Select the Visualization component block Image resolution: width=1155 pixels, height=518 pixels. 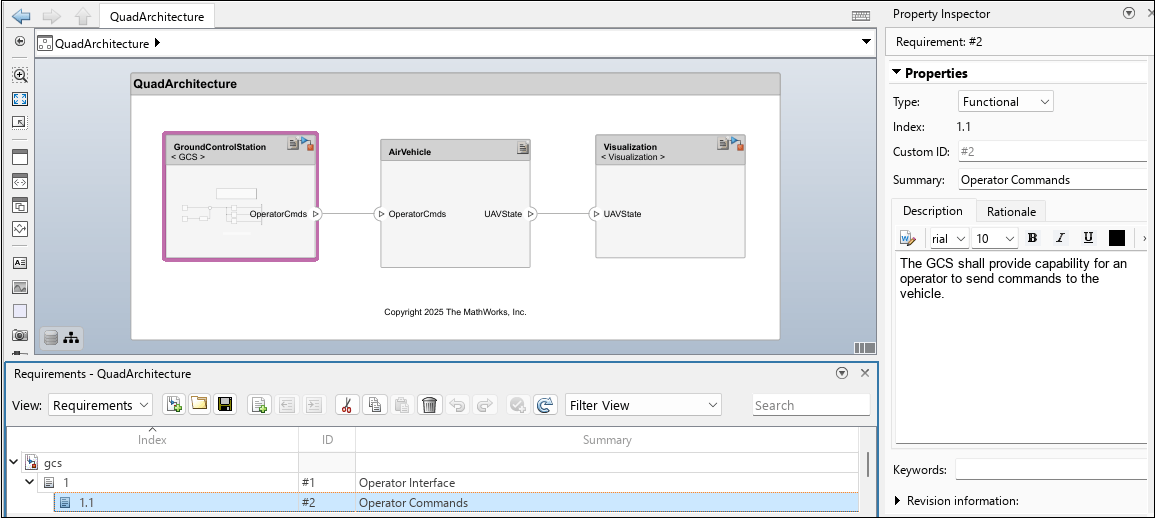[670, 196]
